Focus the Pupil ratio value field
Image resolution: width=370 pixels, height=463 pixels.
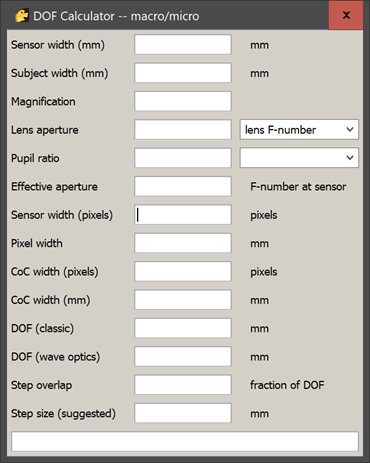pyautogui.click(x=183, y=158)
